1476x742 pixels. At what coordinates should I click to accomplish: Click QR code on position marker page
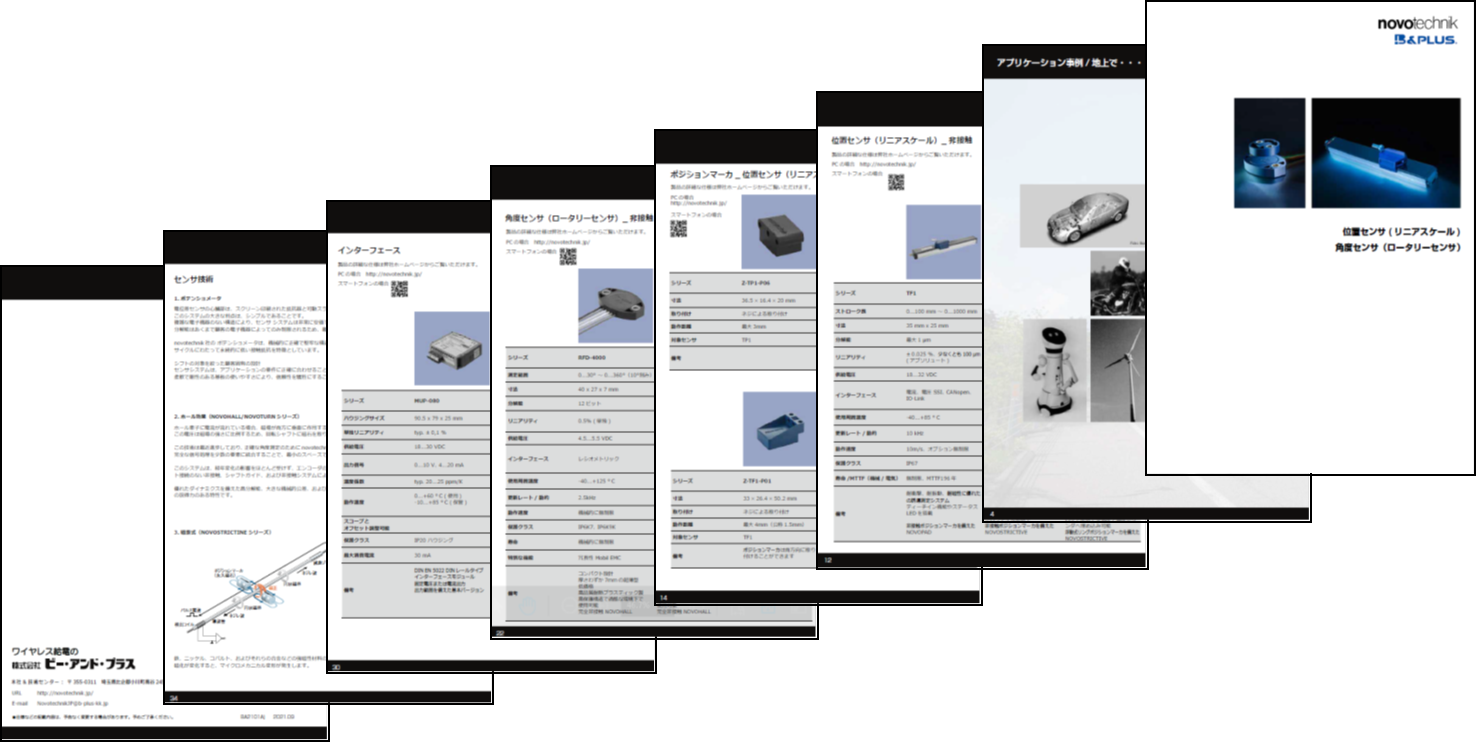coord(679,229)
